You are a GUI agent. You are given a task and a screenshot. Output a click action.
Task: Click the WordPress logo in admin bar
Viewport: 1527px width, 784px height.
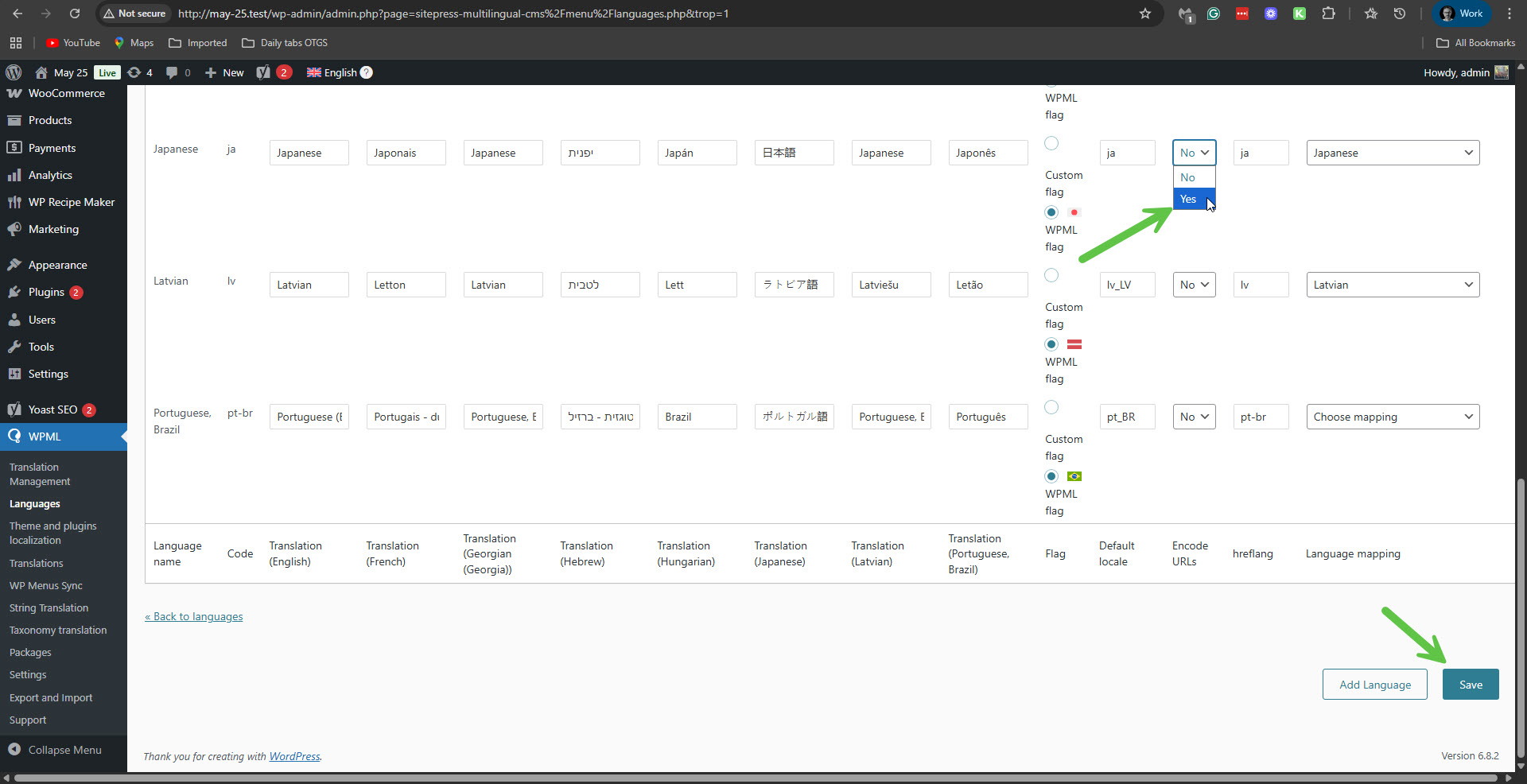(x=14, y=72)
